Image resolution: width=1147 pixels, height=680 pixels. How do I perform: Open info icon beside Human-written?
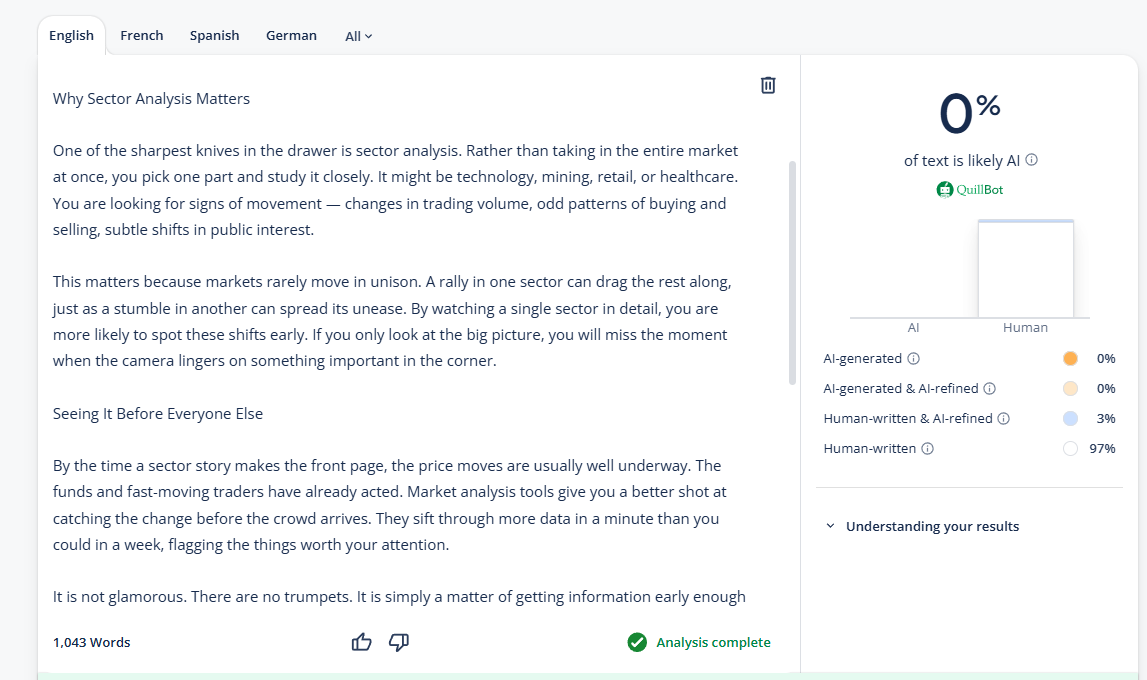click(x=928, y=448)
